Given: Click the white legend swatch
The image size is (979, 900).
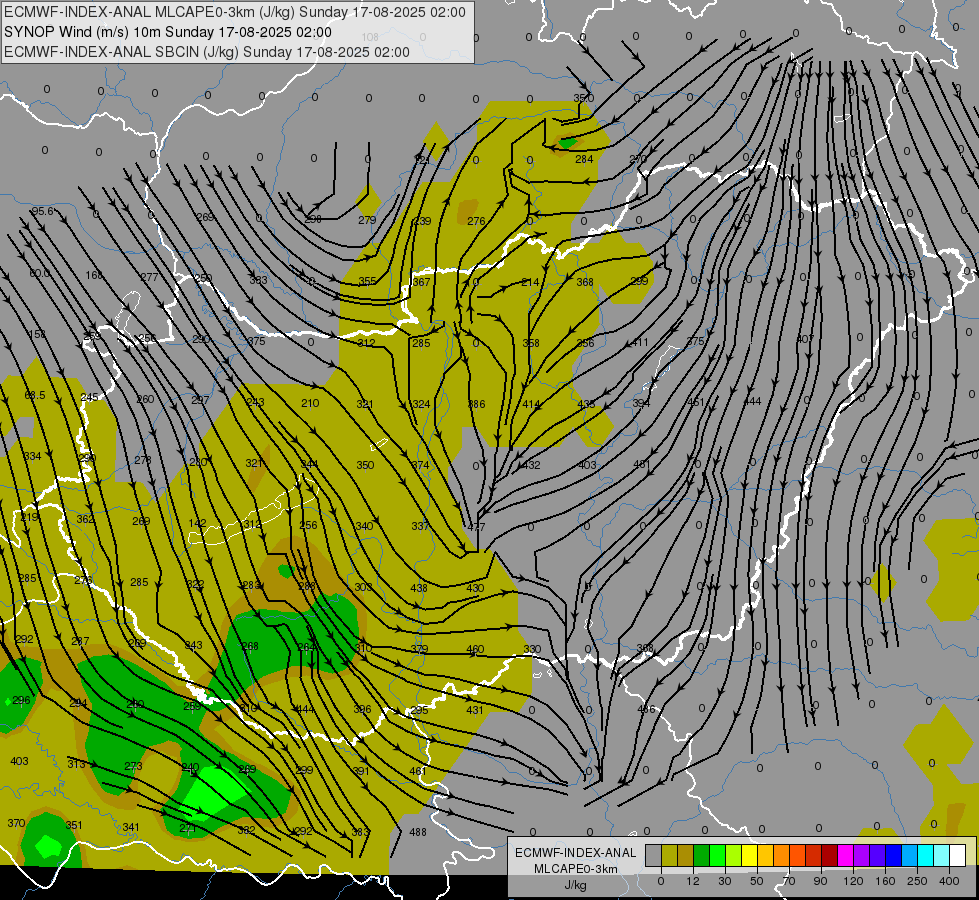Looking at the screenshot, I should (958, 855).
